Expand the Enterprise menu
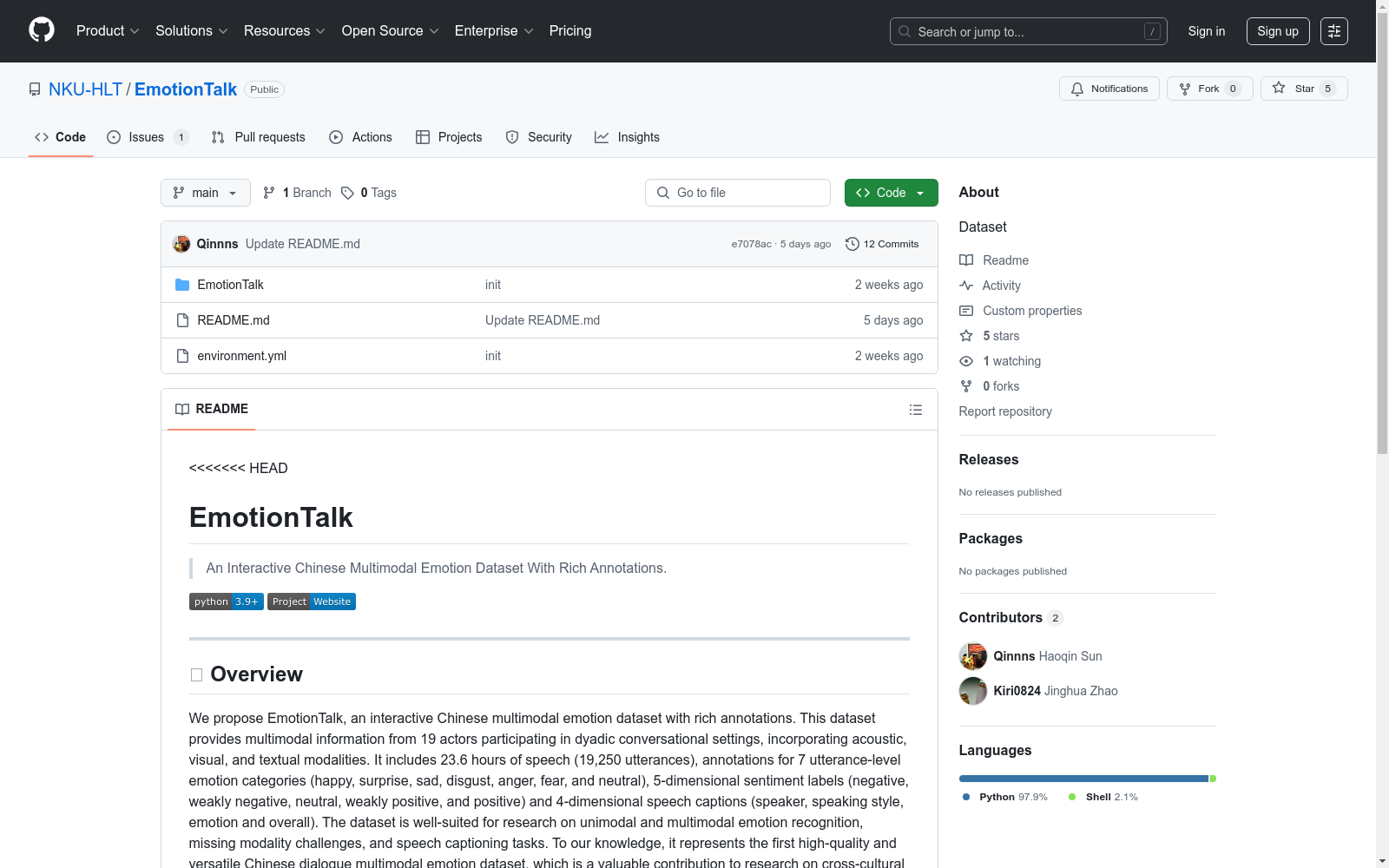The width and height of the screenshot is (1389, 868). pyautogui.click(x=494, y=31)
